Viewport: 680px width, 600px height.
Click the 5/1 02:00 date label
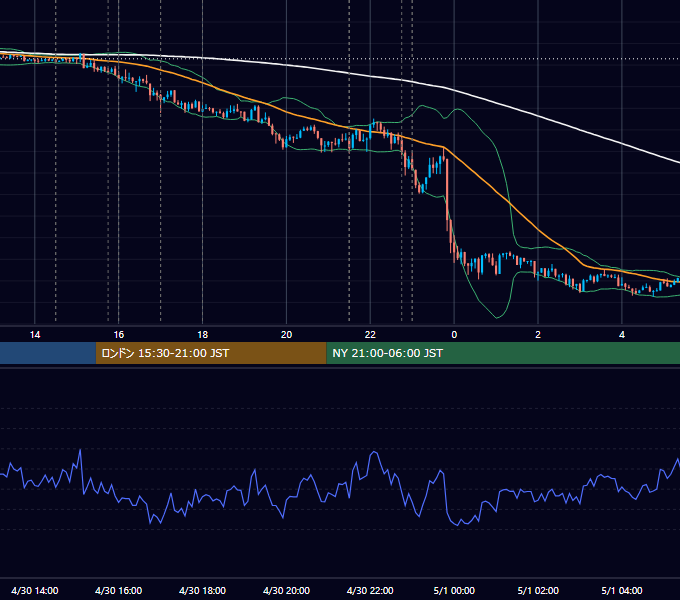pos(538,590)
